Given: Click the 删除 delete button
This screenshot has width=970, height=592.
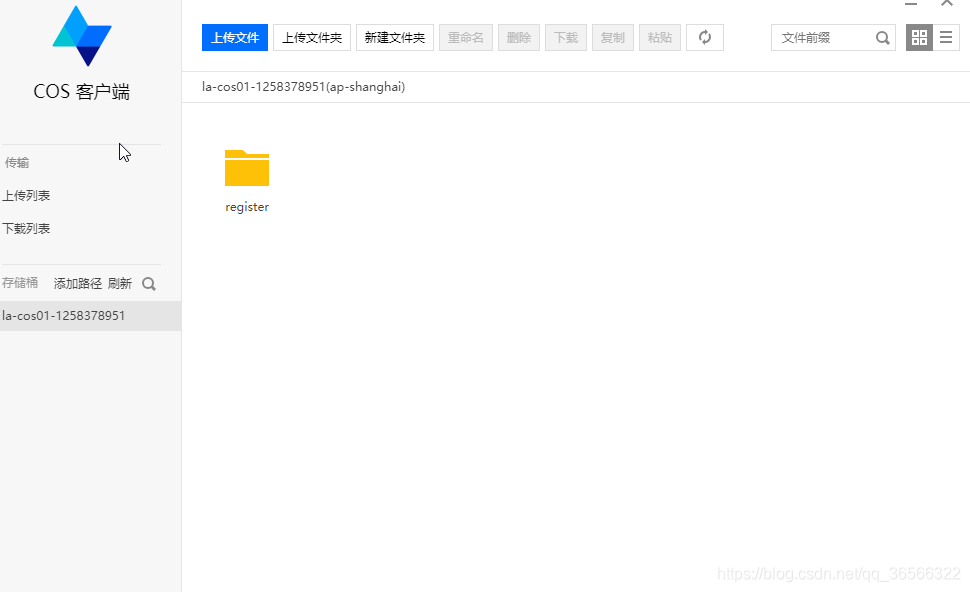Looking at the screenshot, I should coord(518,38).
